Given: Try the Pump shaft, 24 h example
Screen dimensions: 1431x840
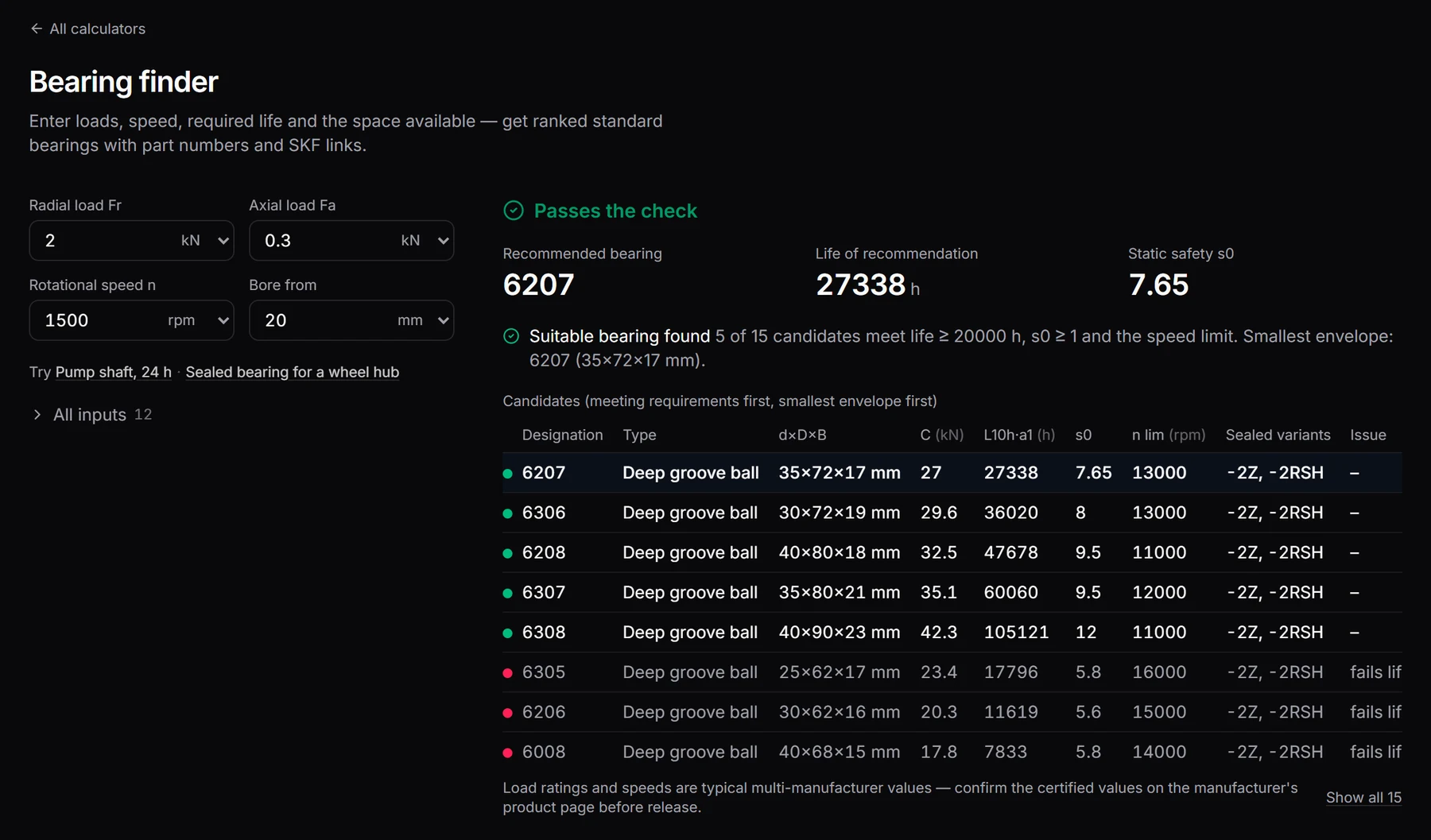Looking at the screenshot, I should (113, 372).
